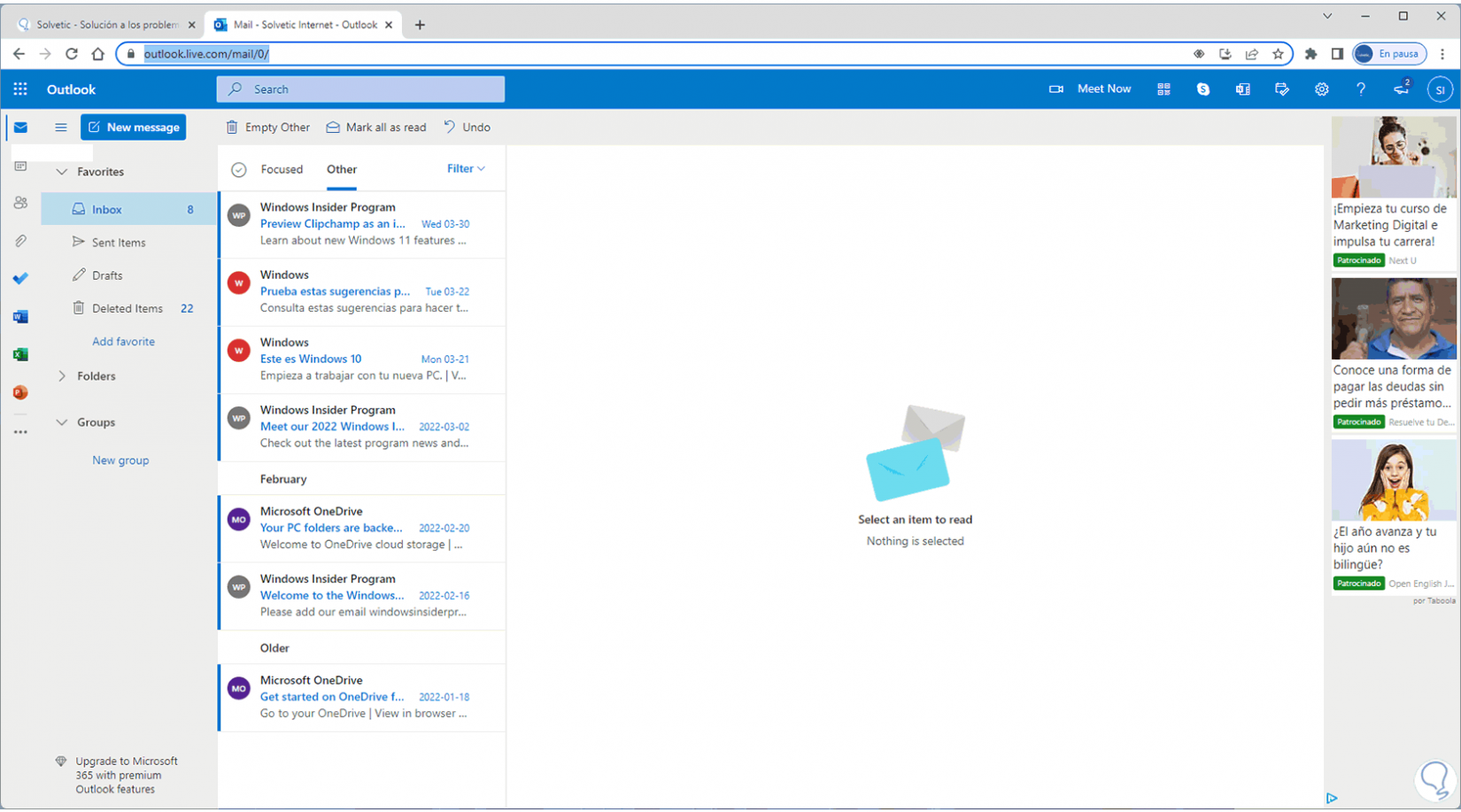Open 'Prueba estas sugerencias' email
Screen dimensions: 1461x812
(362, 292)
